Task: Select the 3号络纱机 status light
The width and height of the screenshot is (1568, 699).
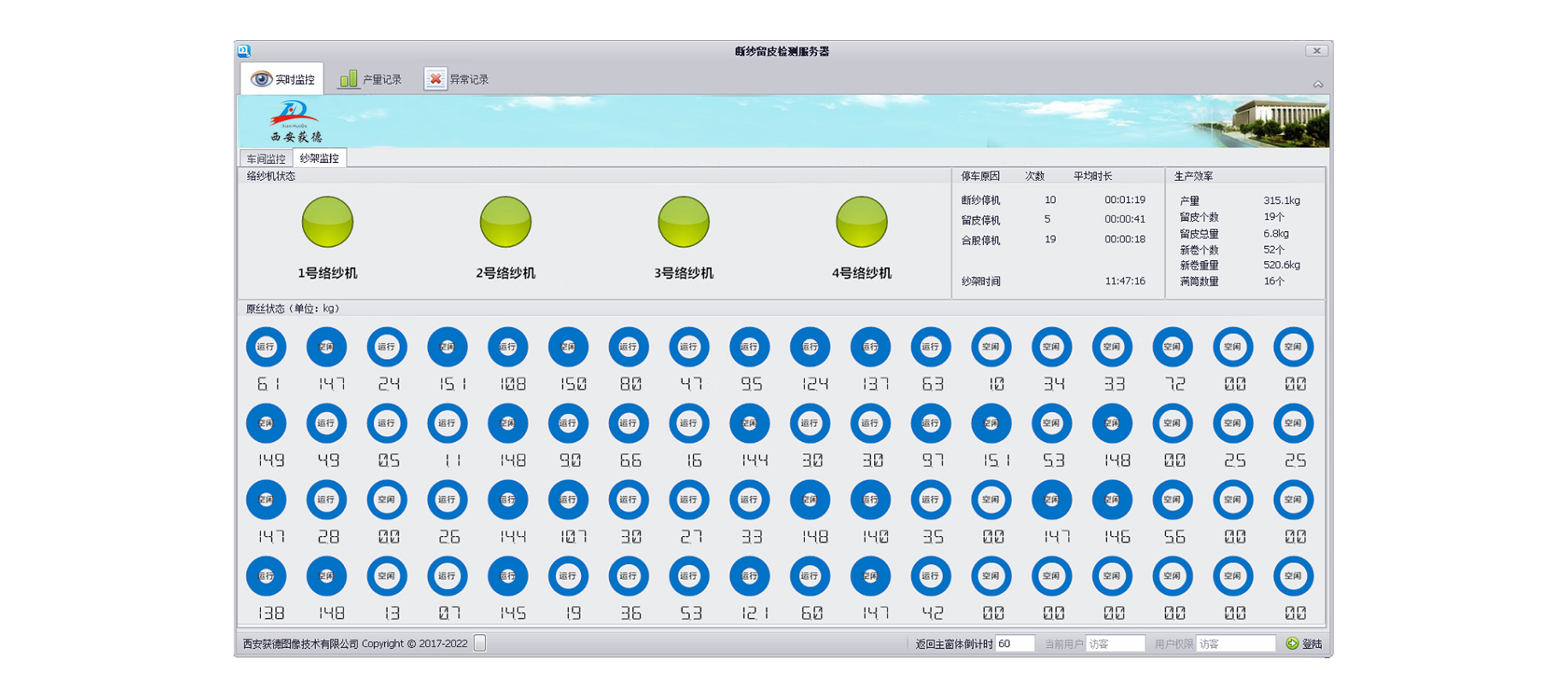Action: click(683, 222)
